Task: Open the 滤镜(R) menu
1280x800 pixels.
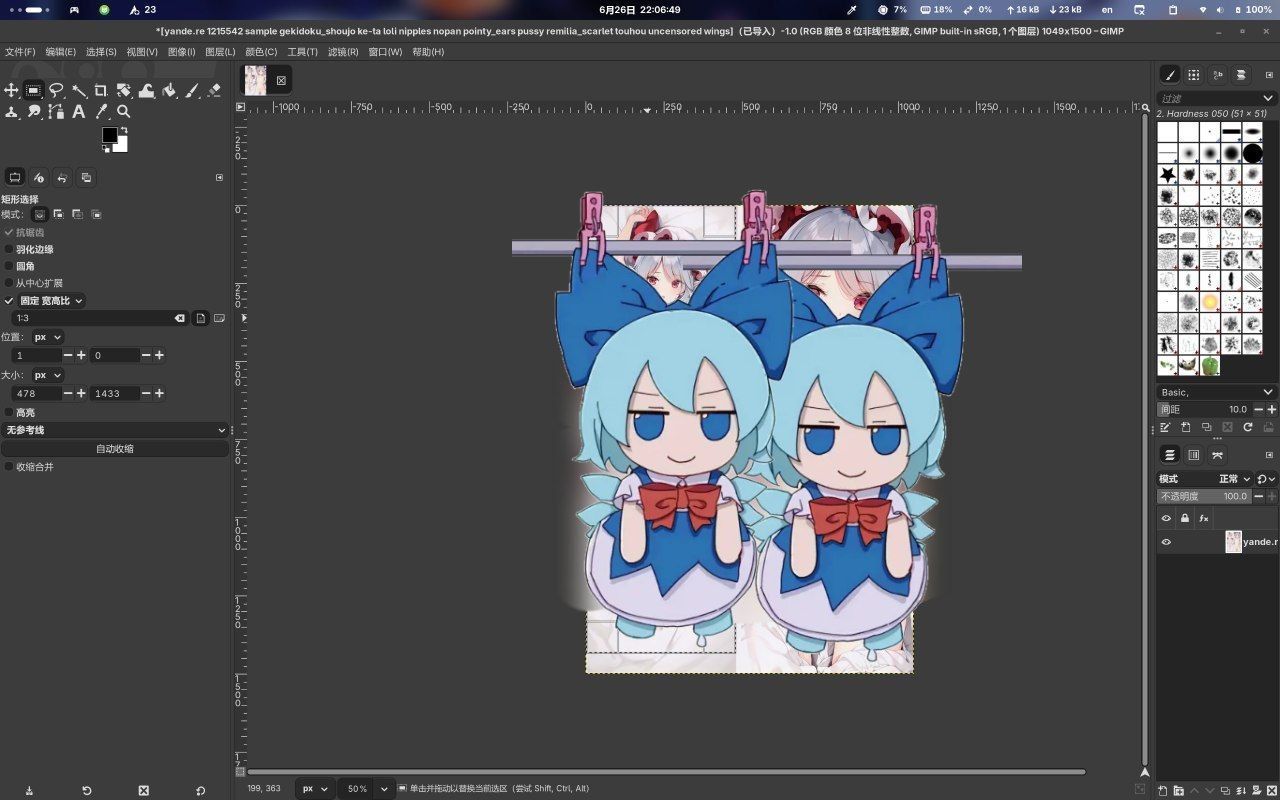Action: pyautogui.click(x=343, y=52)
